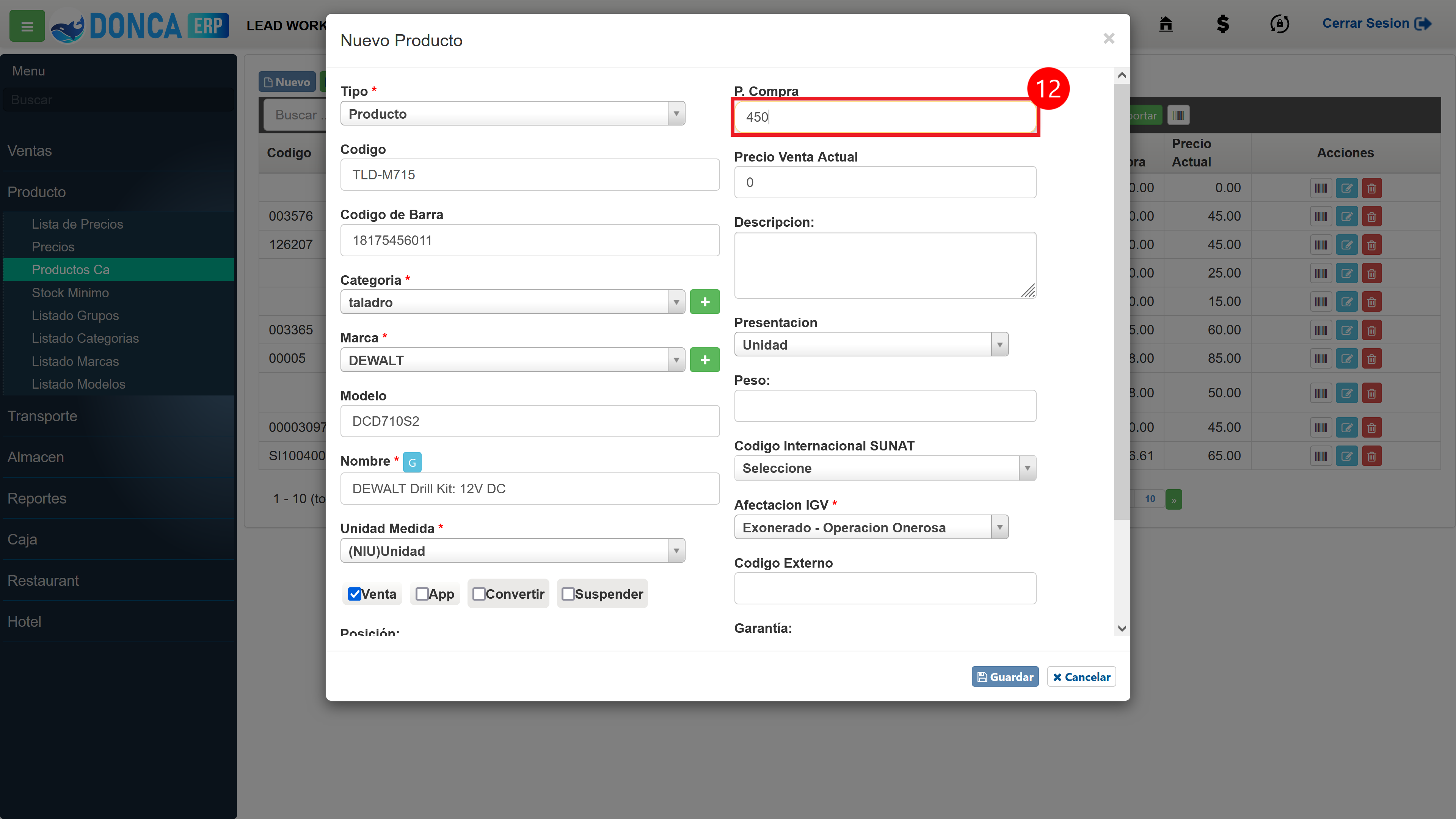This screenshot has height=819, width=1456.
Task: Edit the product in row 003365
Action: pos(1346,330)
